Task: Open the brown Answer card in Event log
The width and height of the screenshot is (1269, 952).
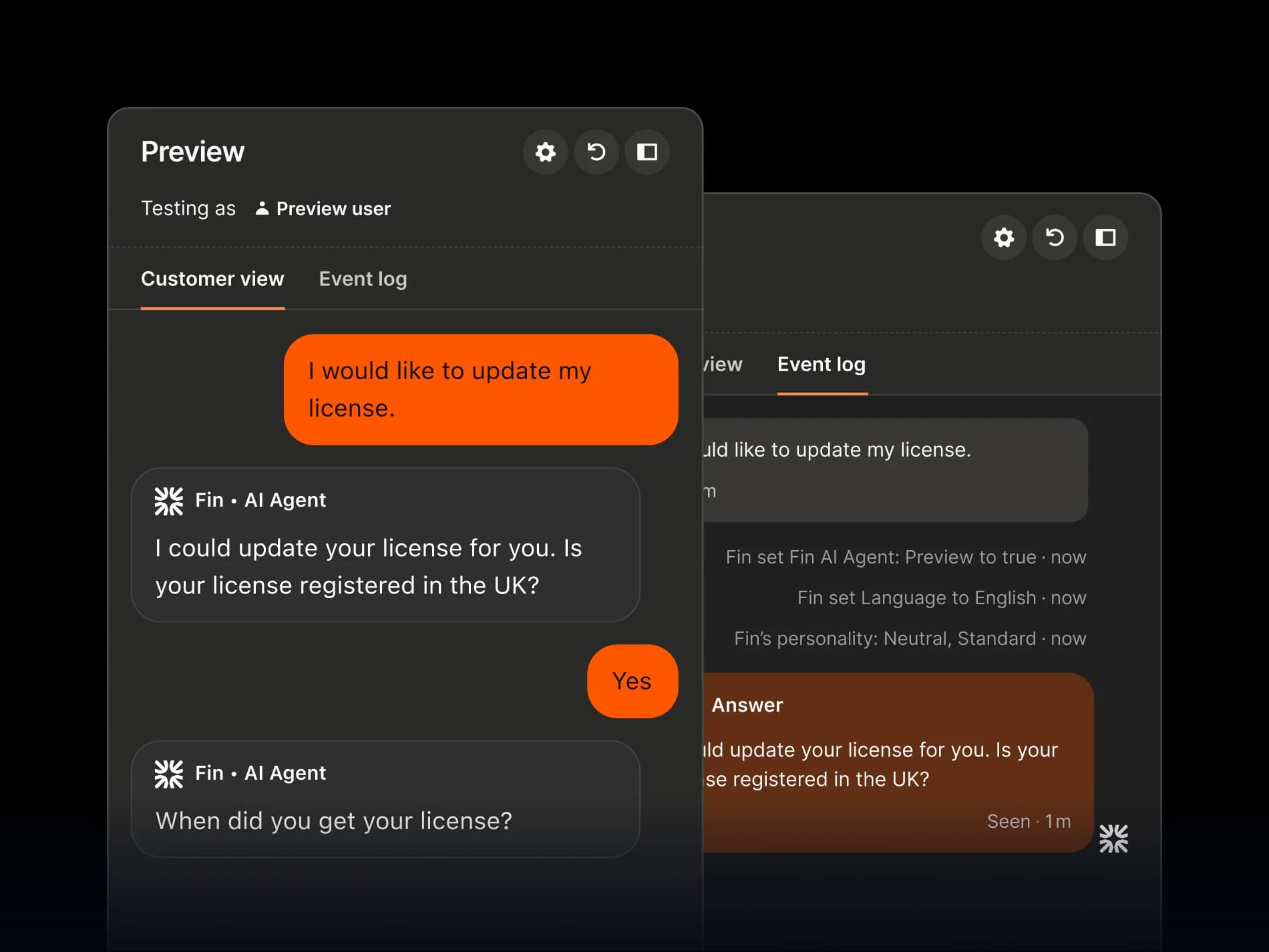Action: (898, 762)
